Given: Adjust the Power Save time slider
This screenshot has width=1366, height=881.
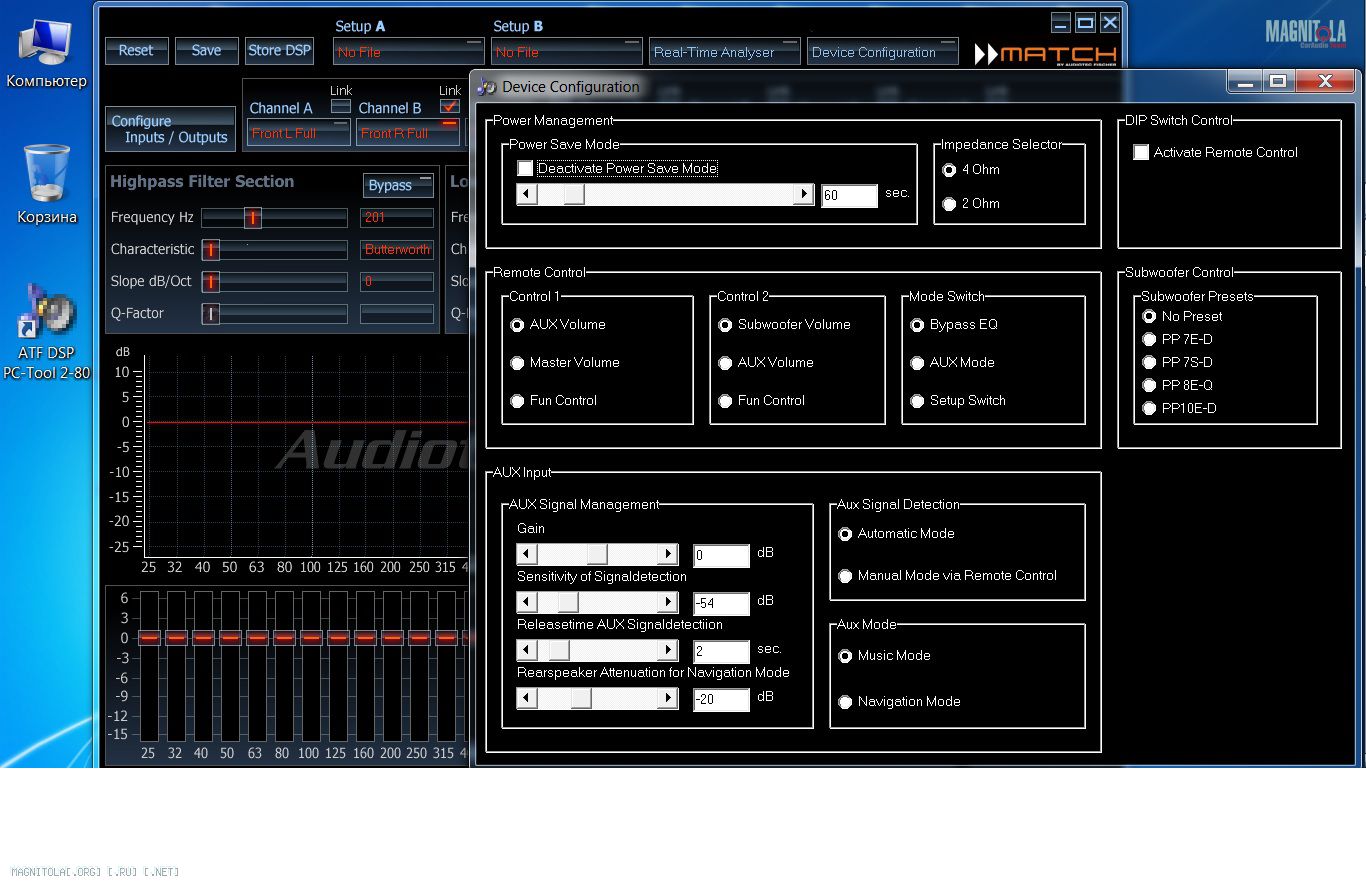Looking at the screenshot, I should (x=574, y=195).
